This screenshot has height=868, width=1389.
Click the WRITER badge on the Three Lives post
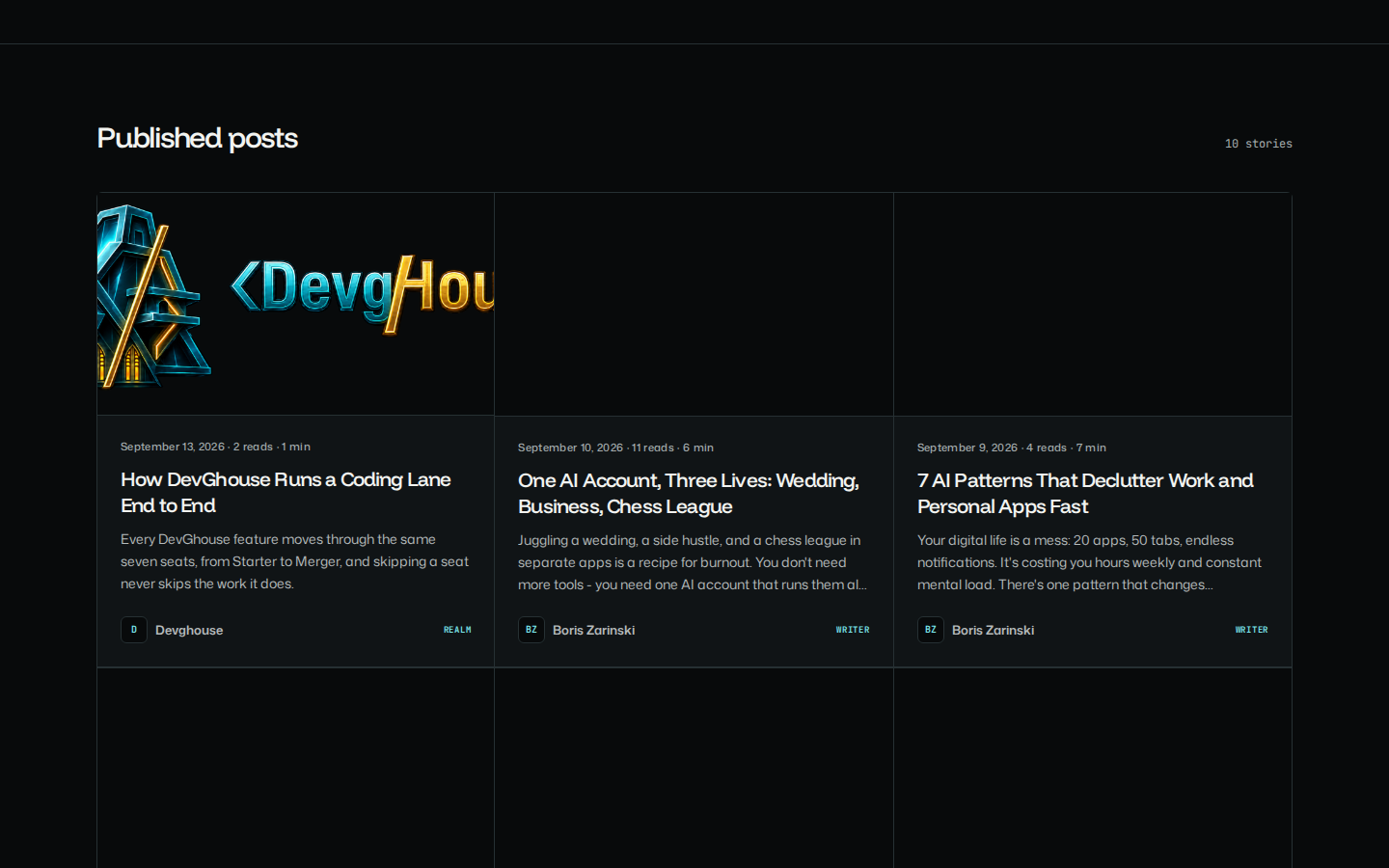pyautogui.click(x=853, y=630)
